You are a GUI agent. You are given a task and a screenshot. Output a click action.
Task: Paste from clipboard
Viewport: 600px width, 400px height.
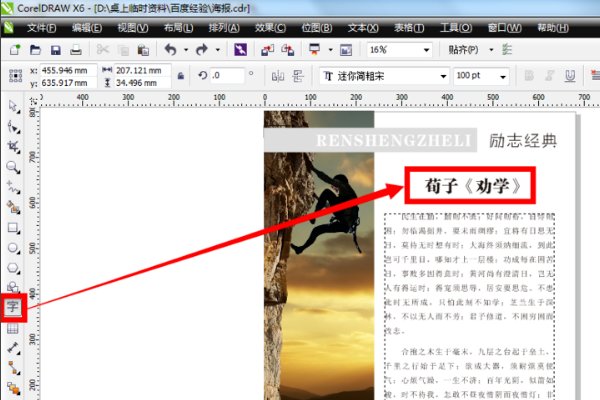(x=143, y=50)
